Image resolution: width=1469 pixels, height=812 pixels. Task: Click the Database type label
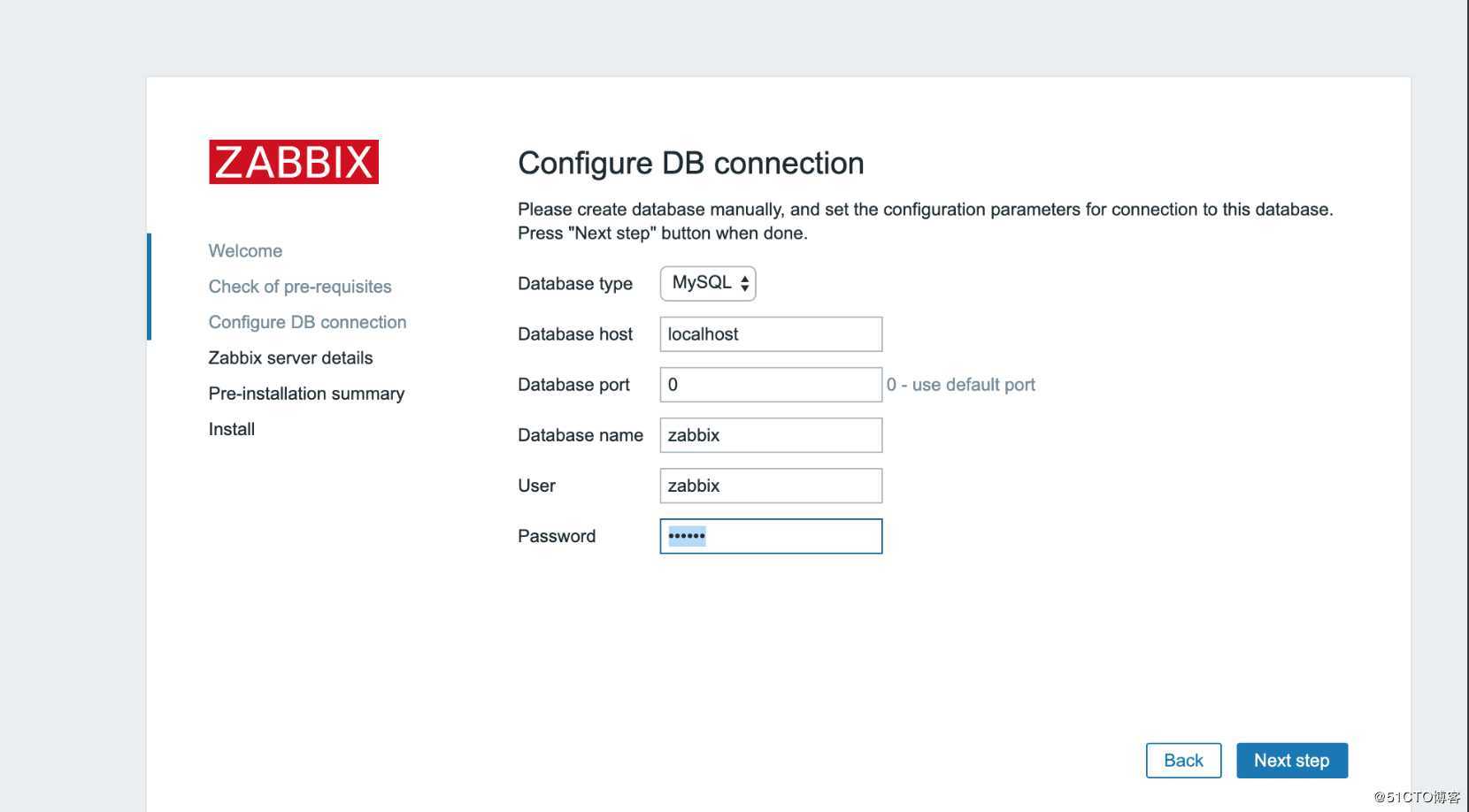(x=575, y=284)
